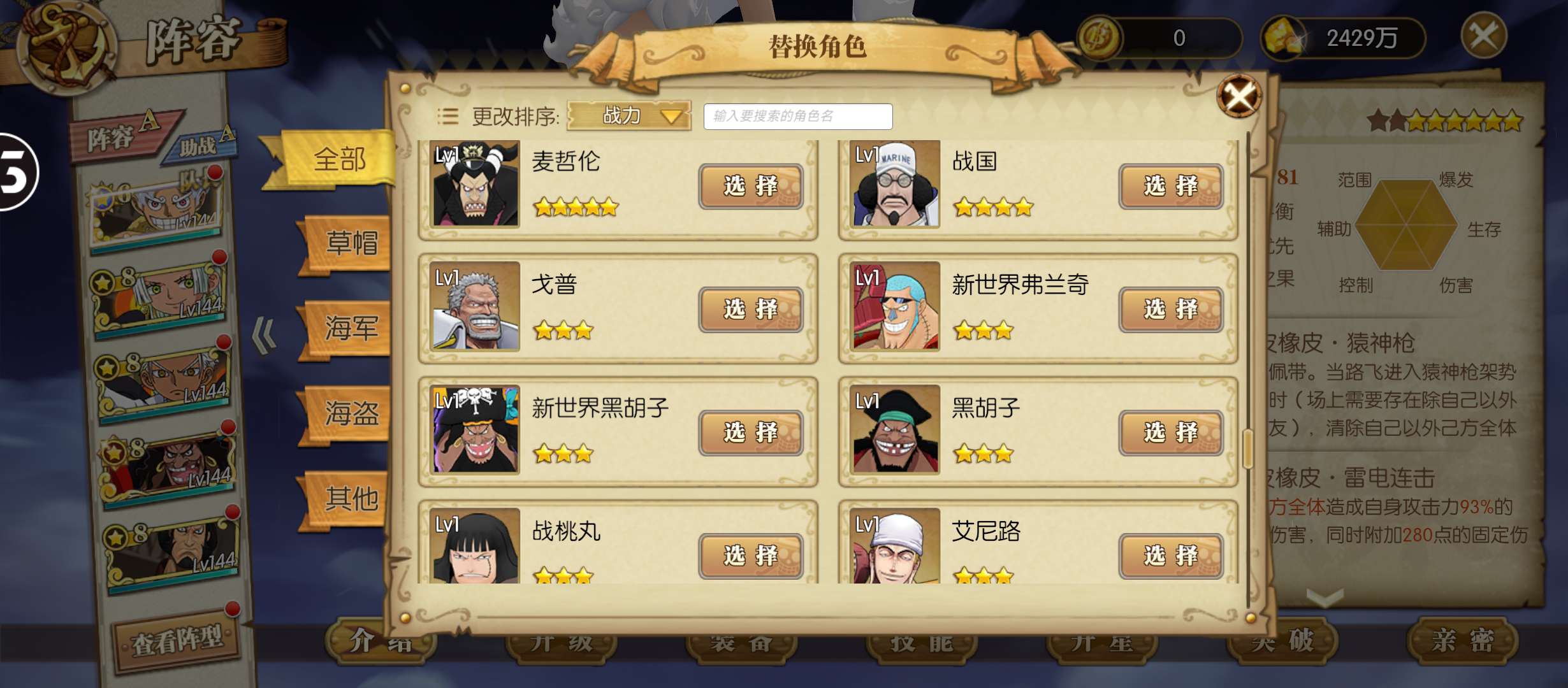Tap the gold coin currency icon
The width and height of the screenshot is (1568, 688).
1100,38
